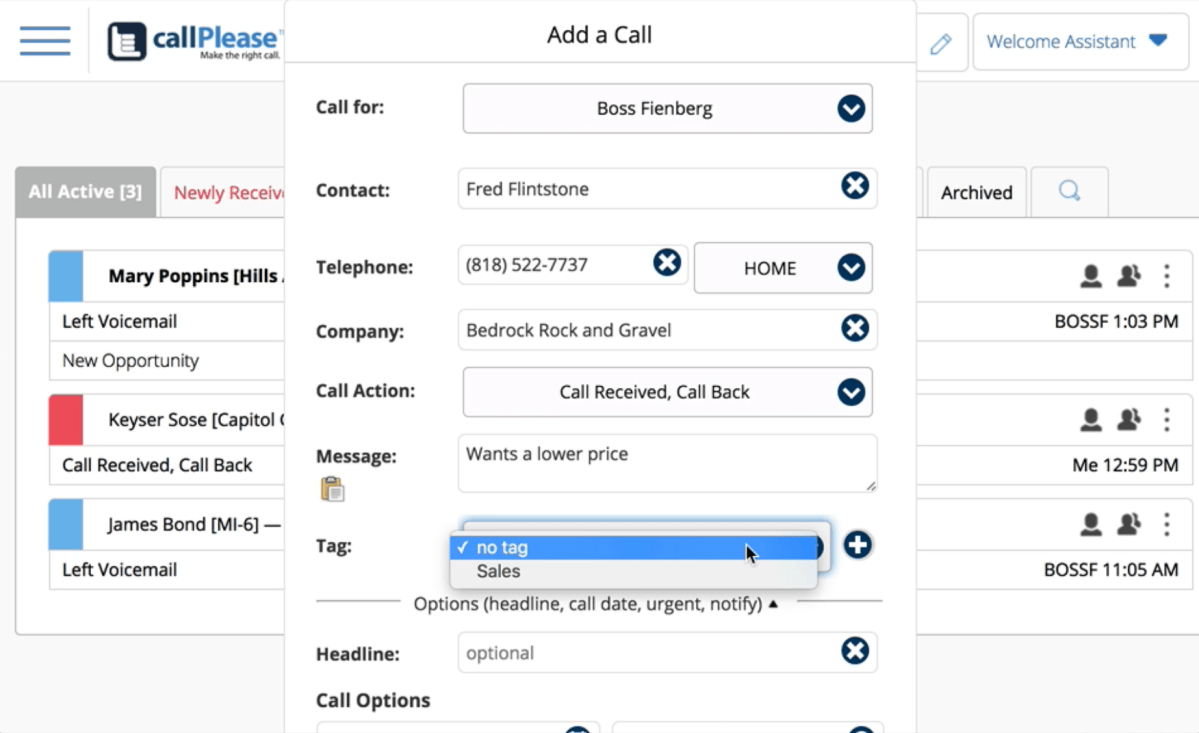
Task: Paste text via the clipboard icon under Message
Action: tap(330, 488)
